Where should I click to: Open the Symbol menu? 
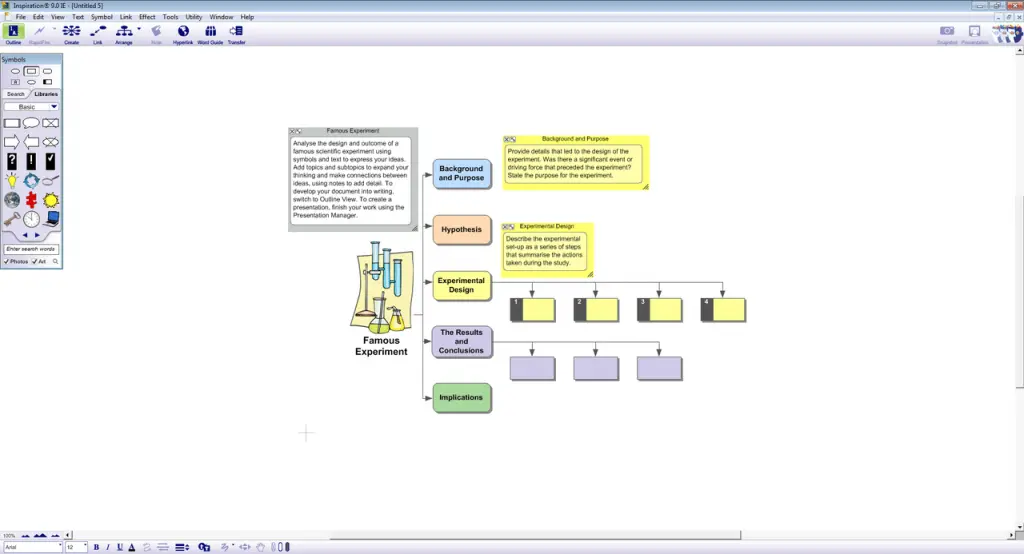[x=102, y=17]
